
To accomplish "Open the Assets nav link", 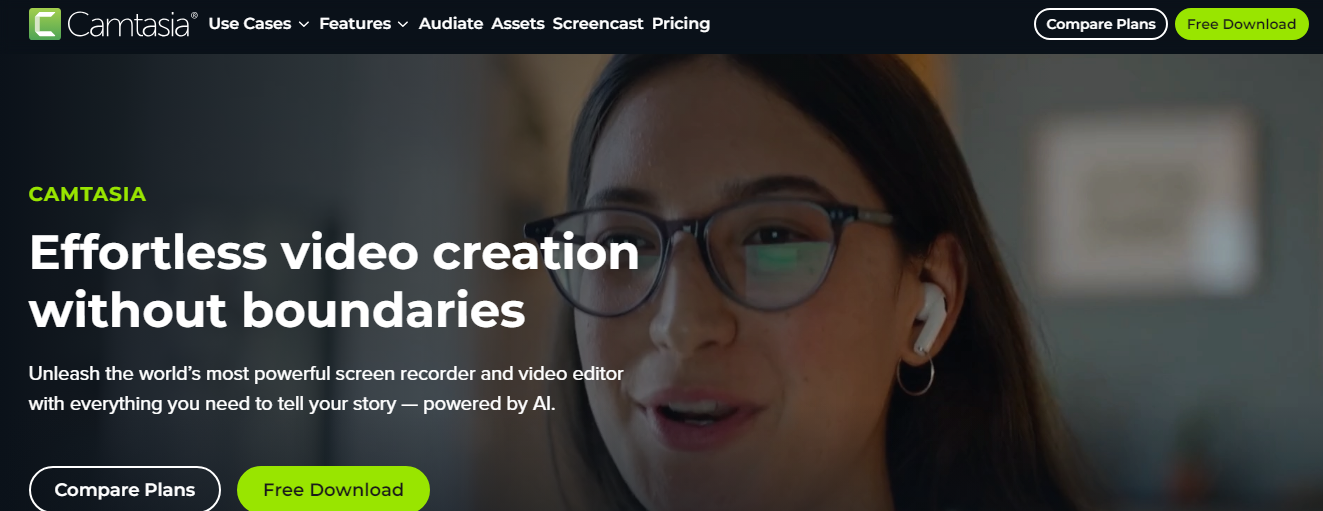I will tap(518, 24).
